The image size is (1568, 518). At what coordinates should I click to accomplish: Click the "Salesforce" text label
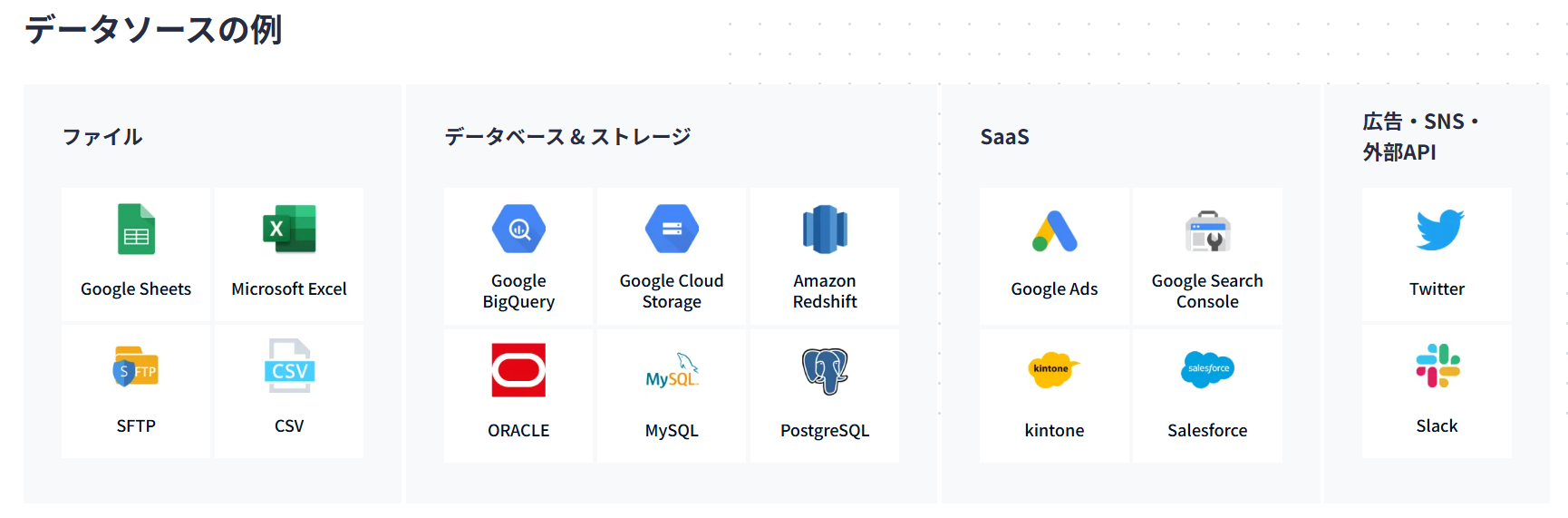[1207, 431]
